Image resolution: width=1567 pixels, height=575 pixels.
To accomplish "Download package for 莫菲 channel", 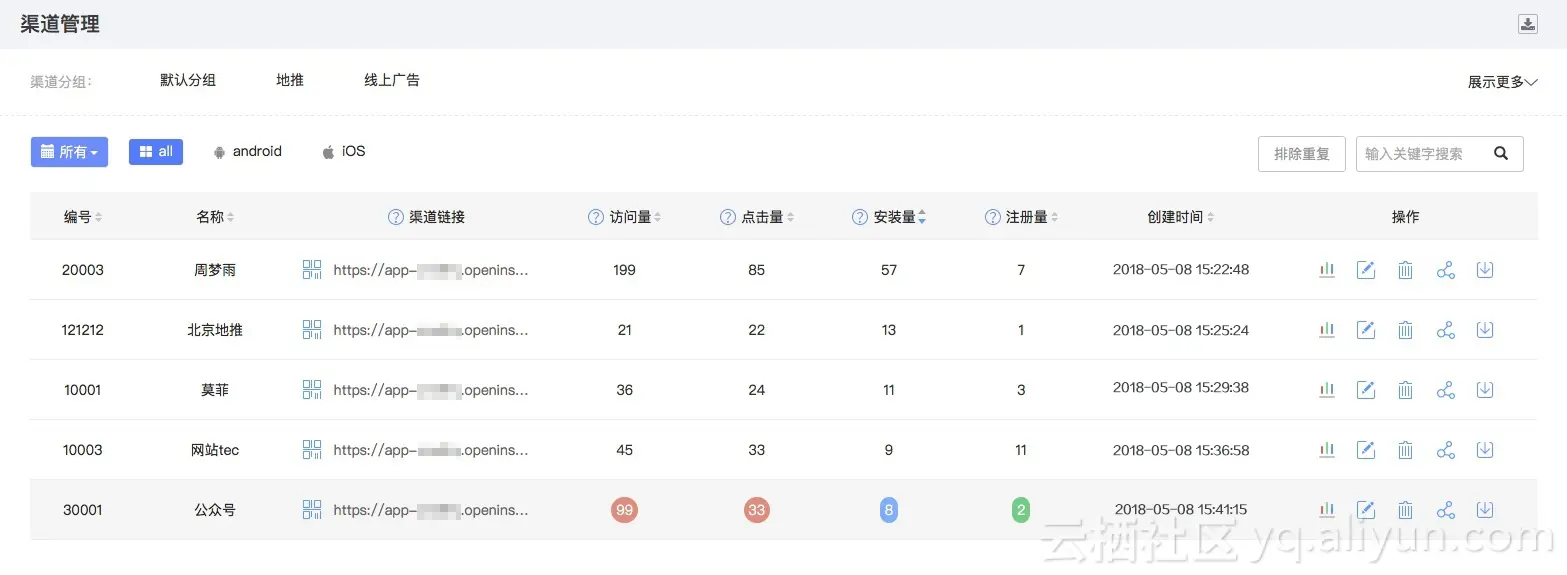I will pos(1485,390).
